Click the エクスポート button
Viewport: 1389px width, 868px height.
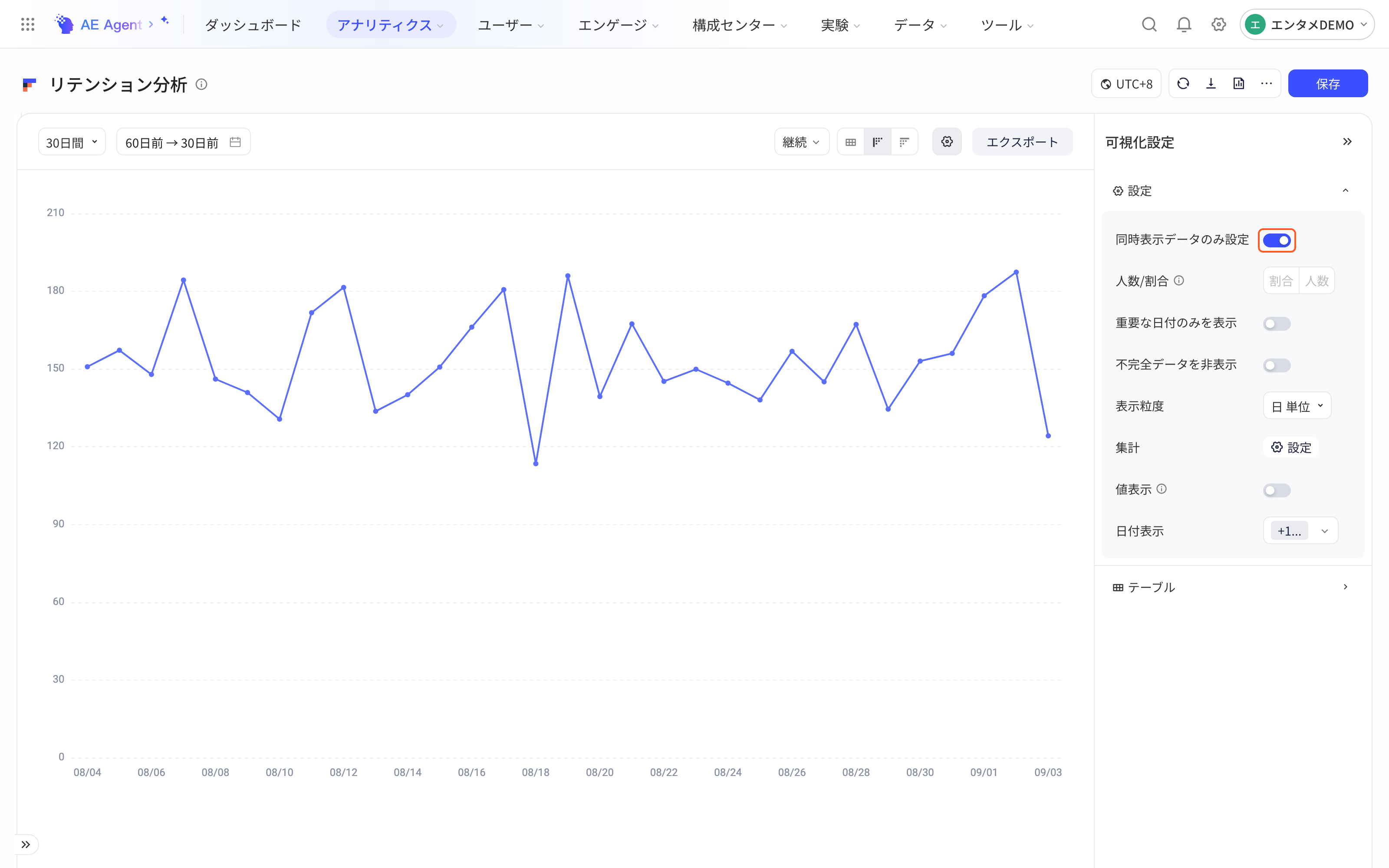point(1022,142)
